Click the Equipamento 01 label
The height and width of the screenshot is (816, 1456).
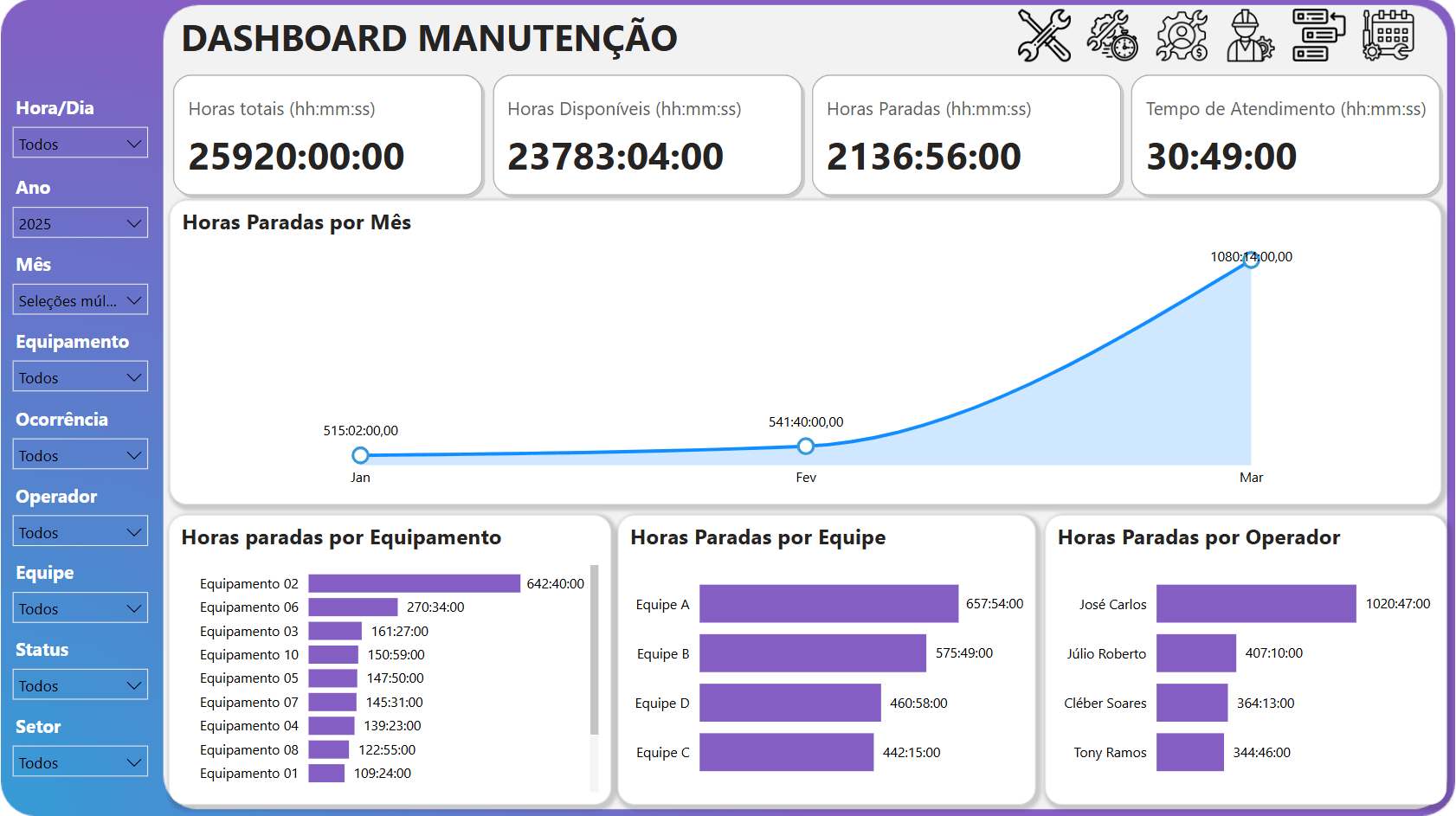[x=249, y=774]
